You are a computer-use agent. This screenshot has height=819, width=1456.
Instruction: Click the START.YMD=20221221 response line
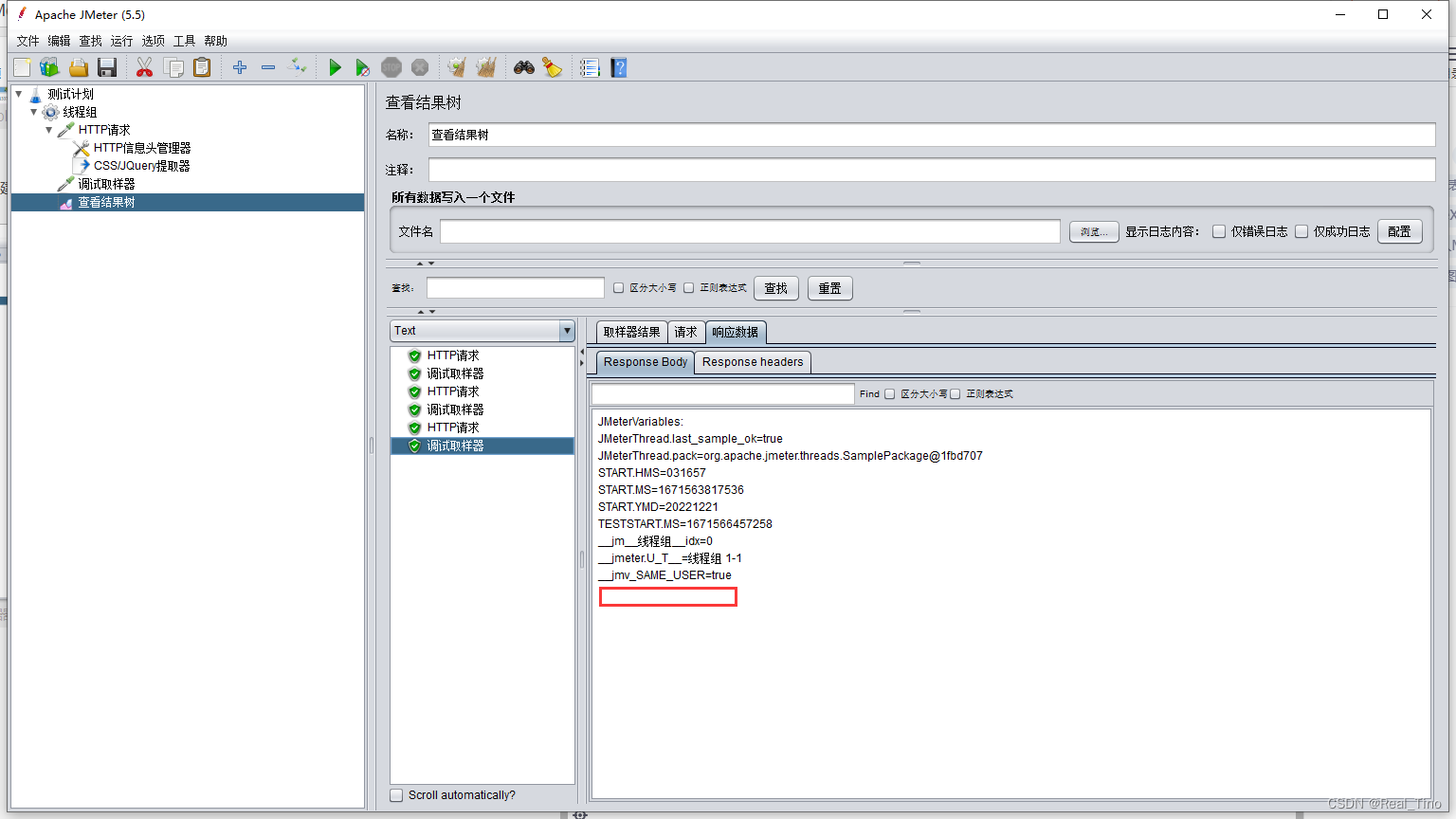pos(658,507)
